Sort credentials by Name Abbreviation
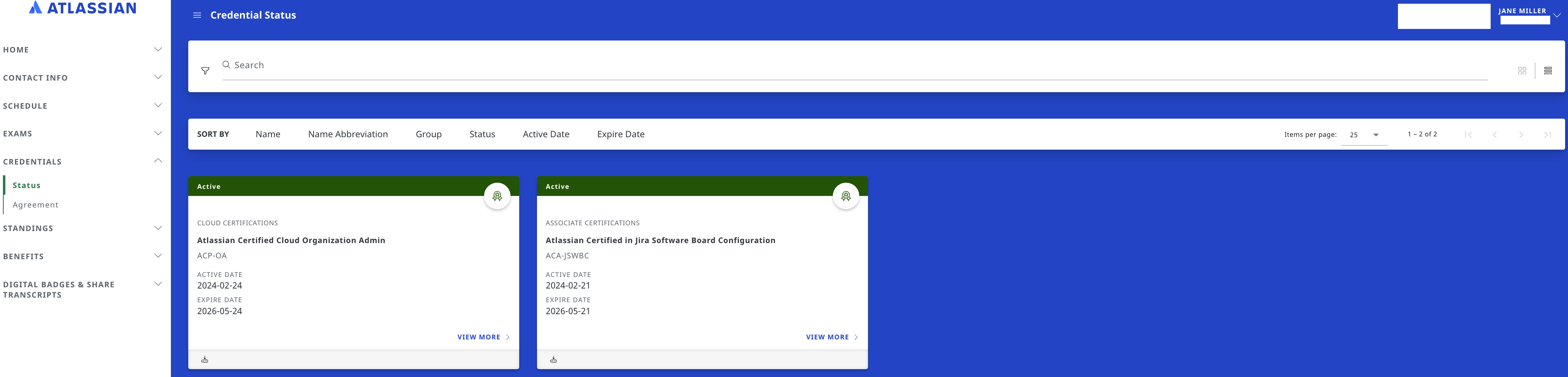This screenshot has width=1568, height=377. [x=348, y=134]
